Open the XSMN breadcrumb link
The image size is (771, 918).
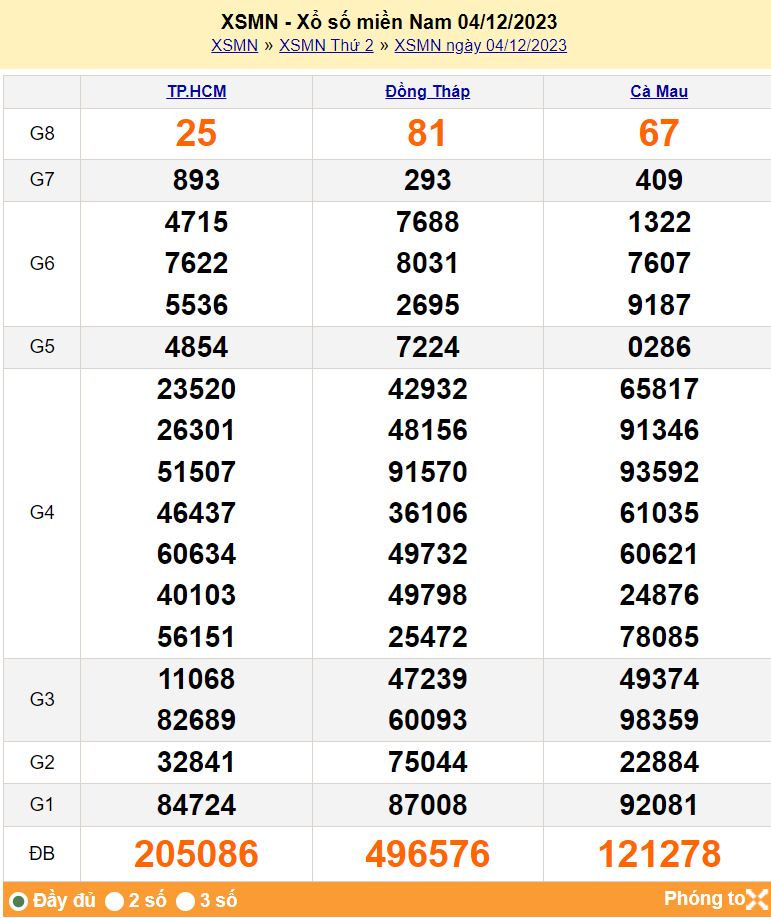point(234,45)
